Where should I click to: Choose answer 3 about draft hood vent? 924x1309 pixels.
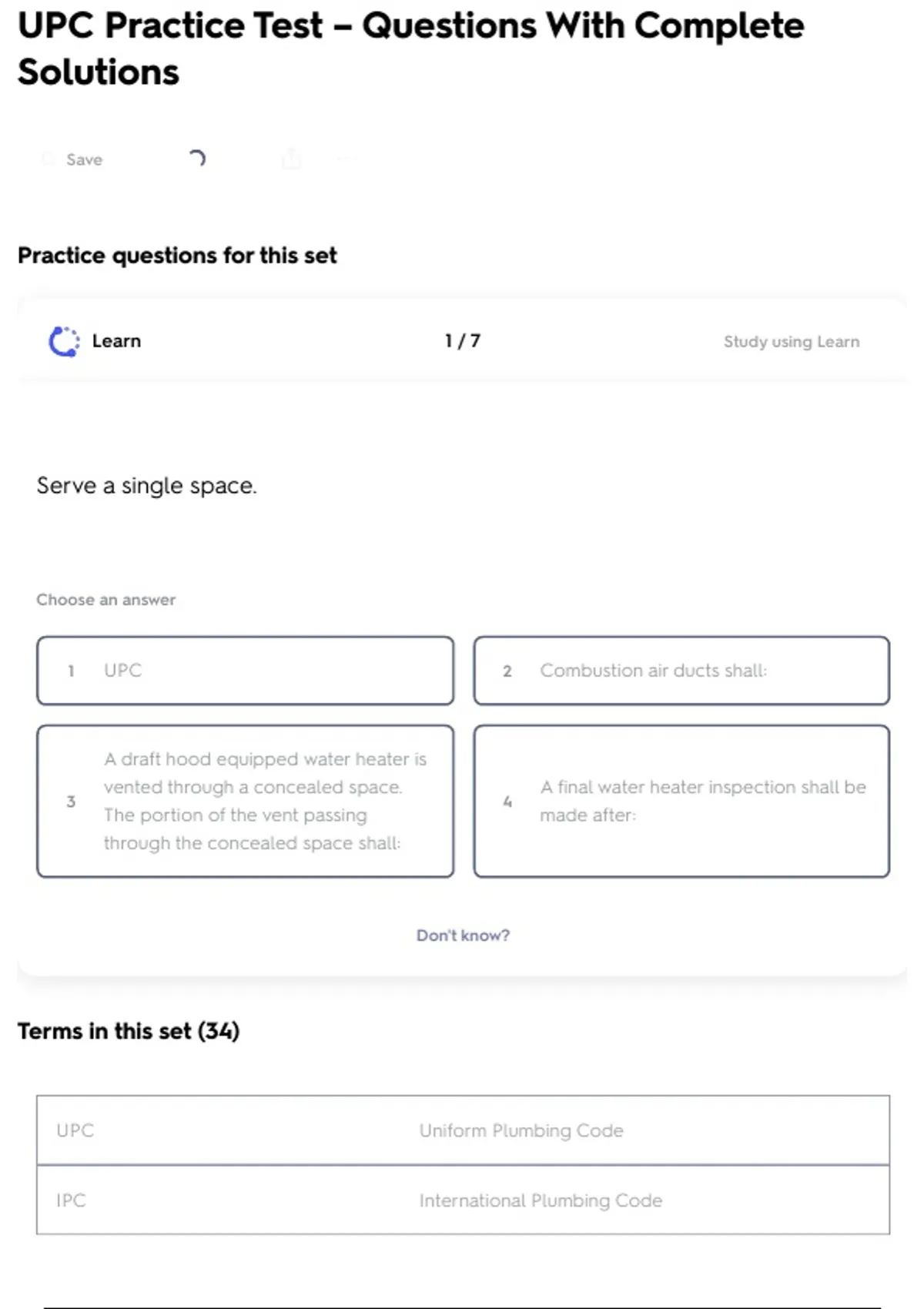click(x=245, y=801)
